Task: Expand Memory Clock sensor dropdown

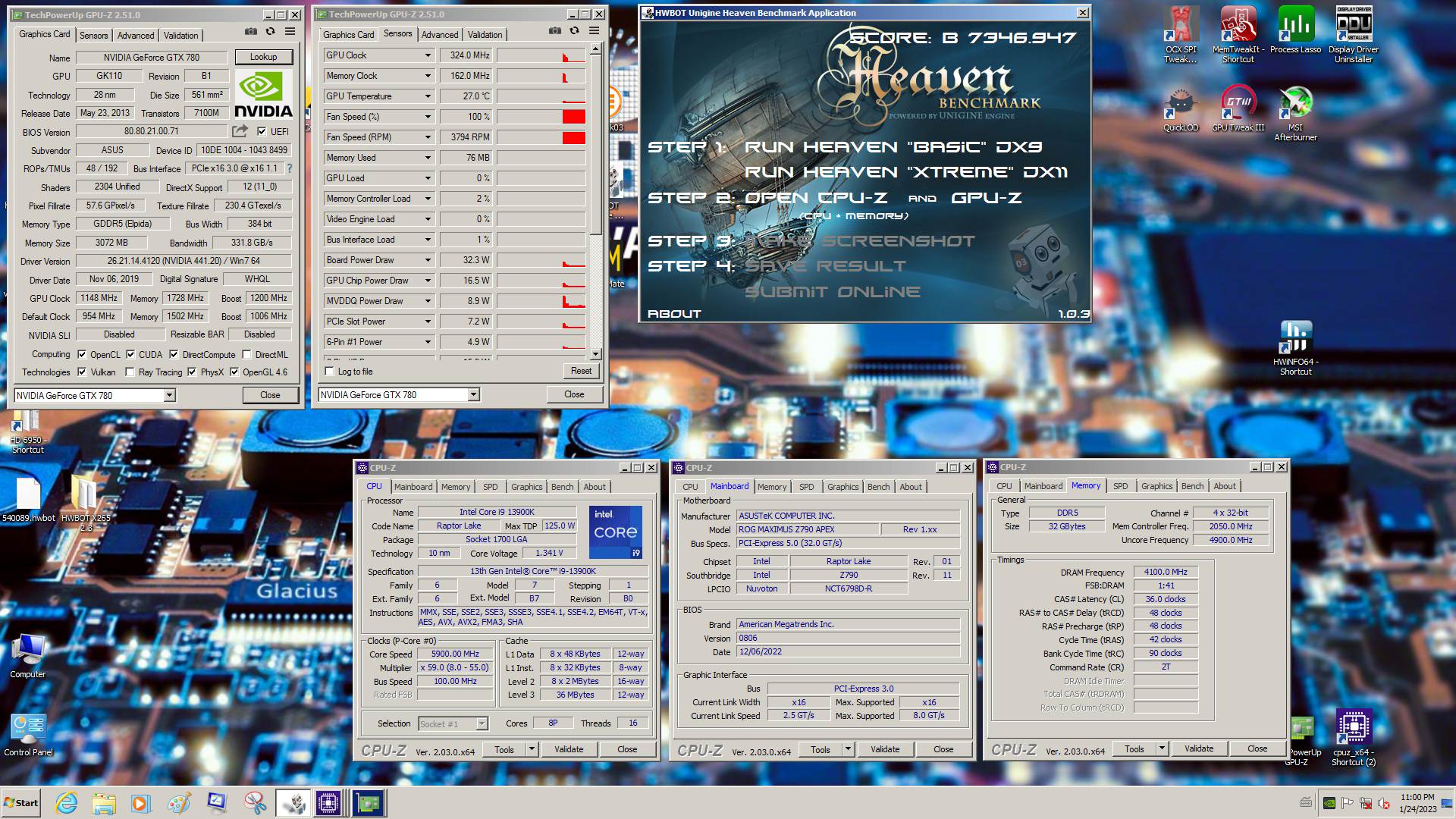Action: [428, 76]
